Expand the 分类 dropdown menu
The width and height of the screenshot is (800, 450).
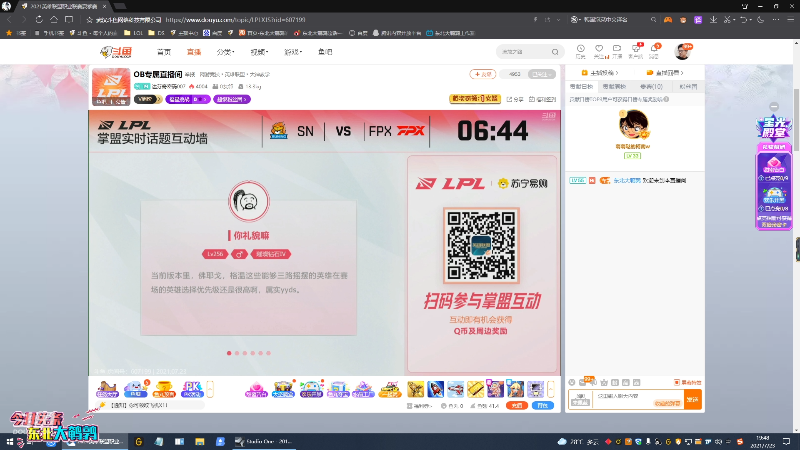tap(225, 52)
